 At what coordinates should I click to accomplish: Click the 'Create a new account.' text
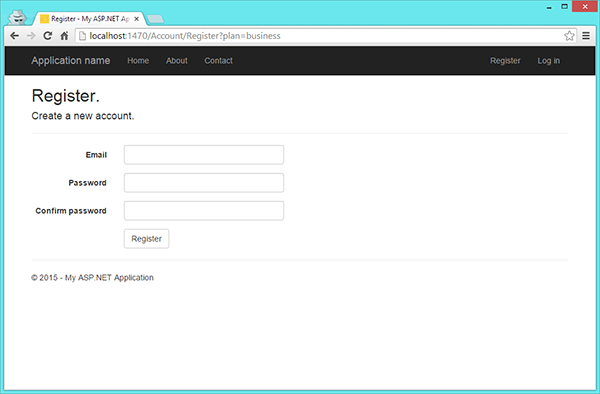[x=83, y=116]
